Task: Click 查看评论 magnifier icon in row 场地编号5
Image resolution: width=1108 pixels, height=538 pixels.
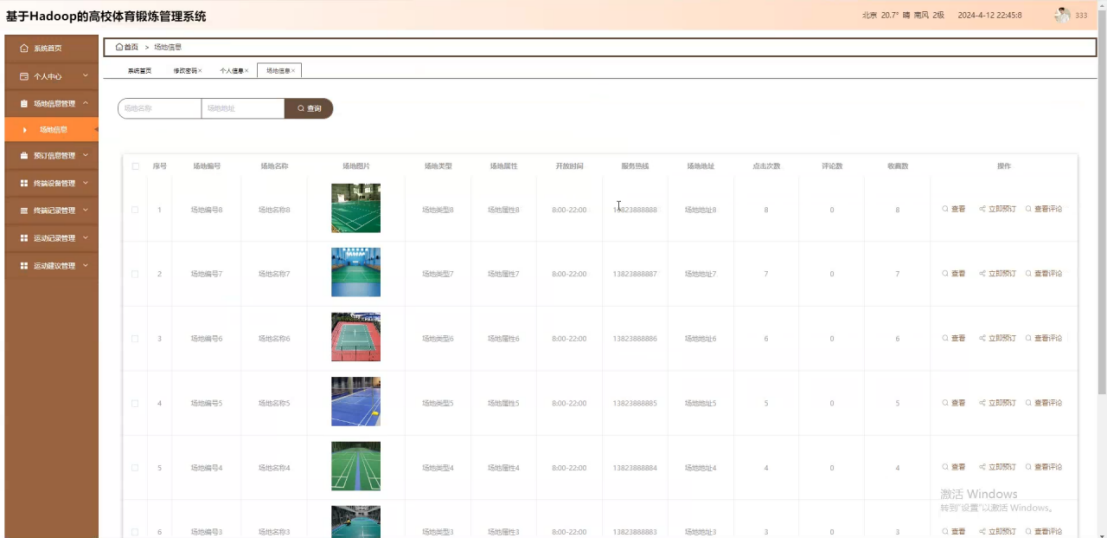Action: pyautogui.click(x=1029, y=403)
